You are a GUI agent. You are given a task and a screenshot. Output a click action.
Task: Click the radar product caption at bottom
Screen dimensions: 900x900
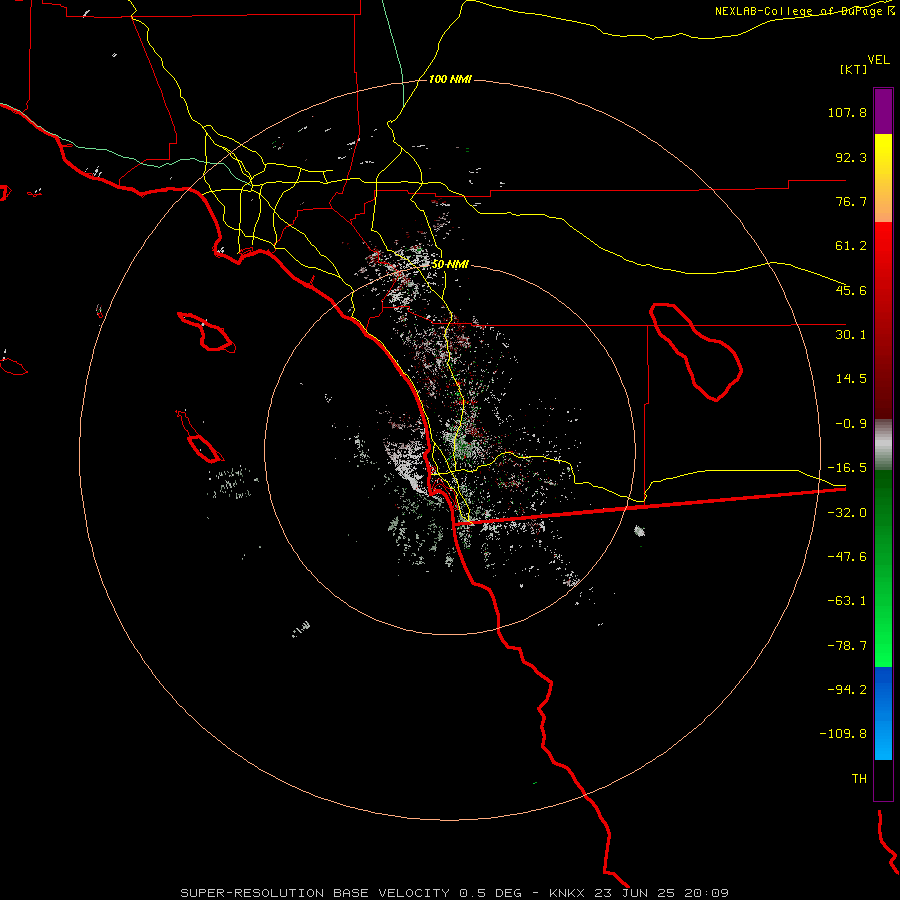(455, 893)
